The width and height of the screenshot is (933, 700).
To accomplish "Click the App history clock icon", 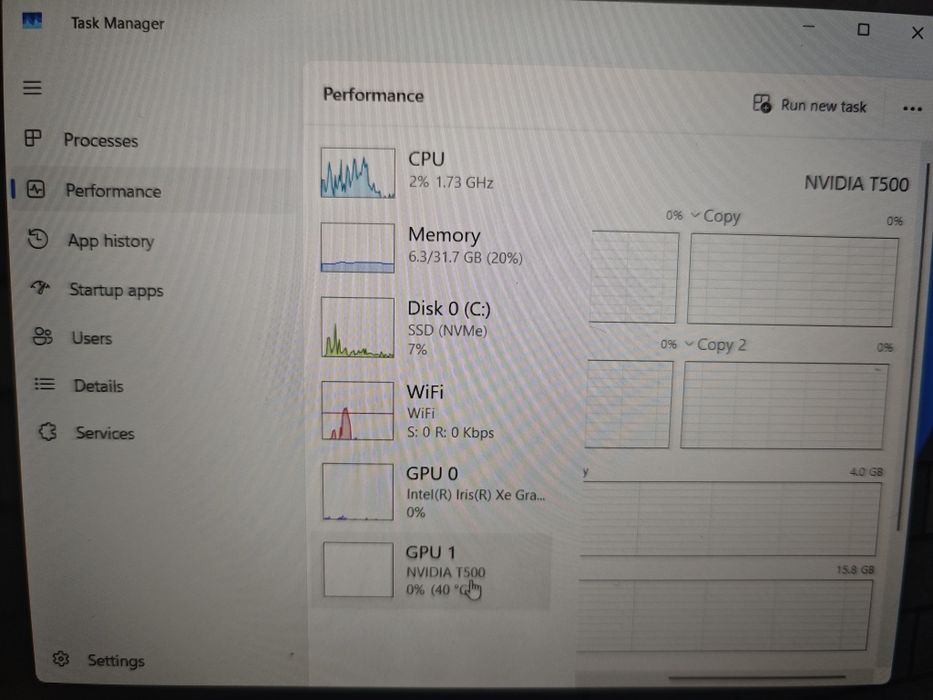I will 38,239.
